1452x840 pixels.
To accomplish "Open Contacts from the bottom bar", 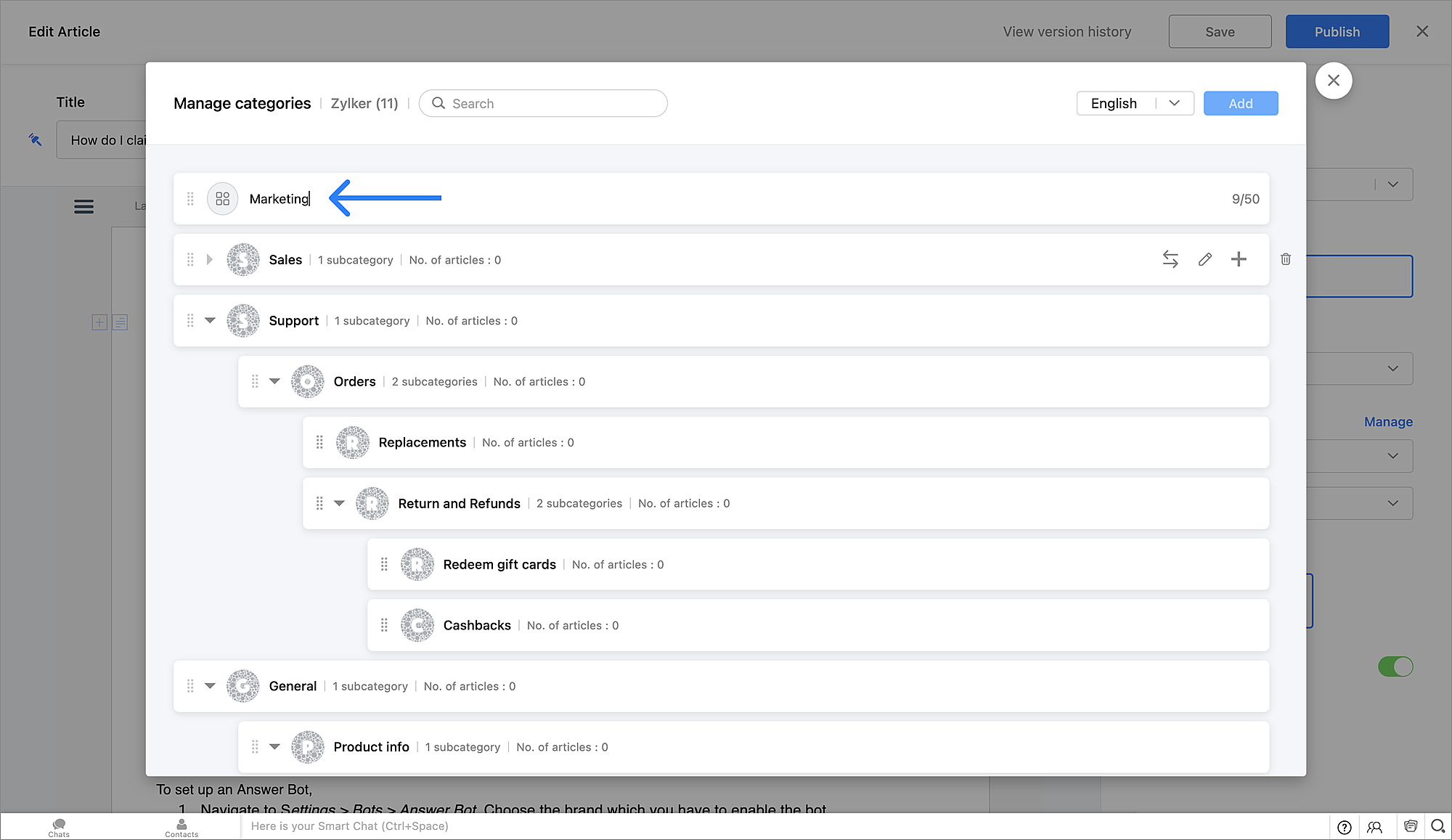I will click(181, 827).
